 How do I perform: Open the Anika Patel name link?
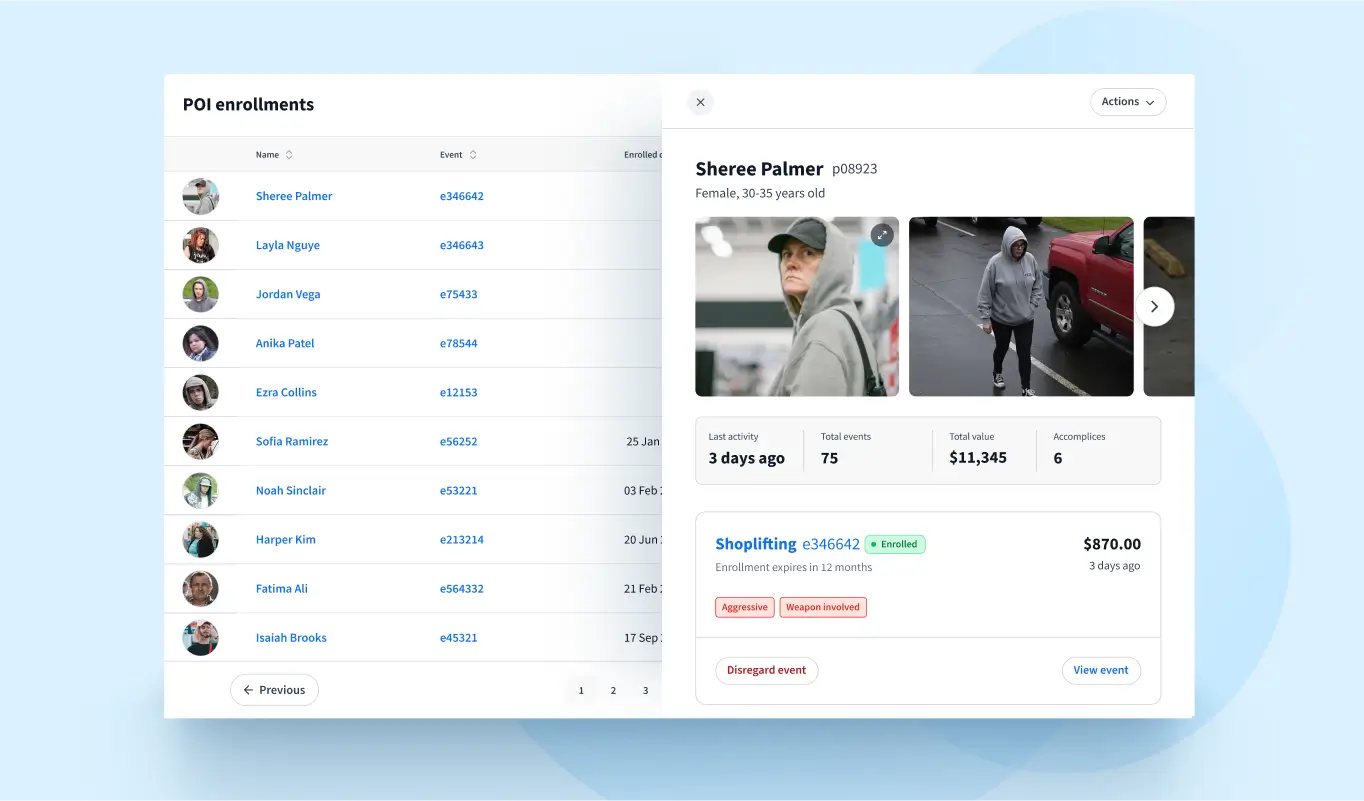click(285, 343)
